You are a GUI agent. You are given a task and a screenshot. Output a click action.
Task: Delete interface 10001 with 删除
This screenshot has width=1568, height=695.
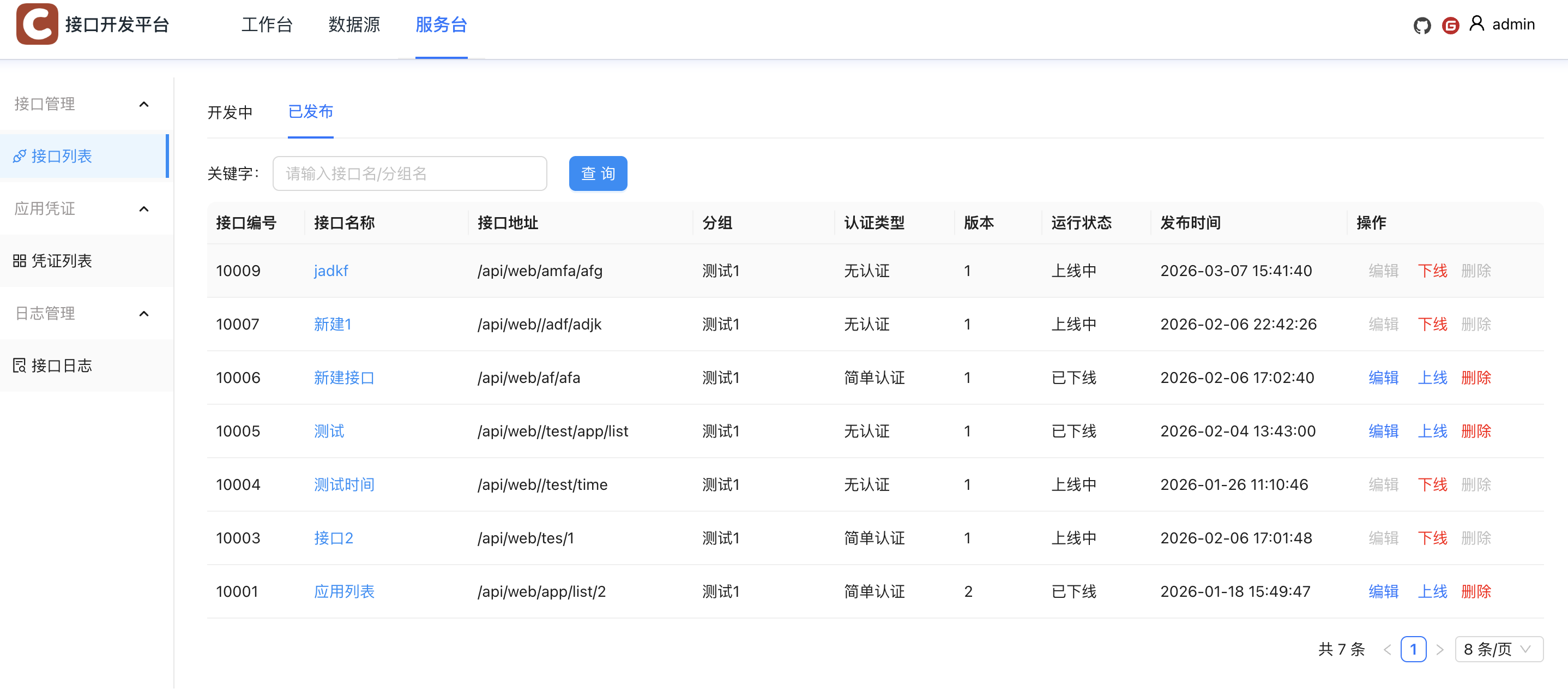point(1476,592)
